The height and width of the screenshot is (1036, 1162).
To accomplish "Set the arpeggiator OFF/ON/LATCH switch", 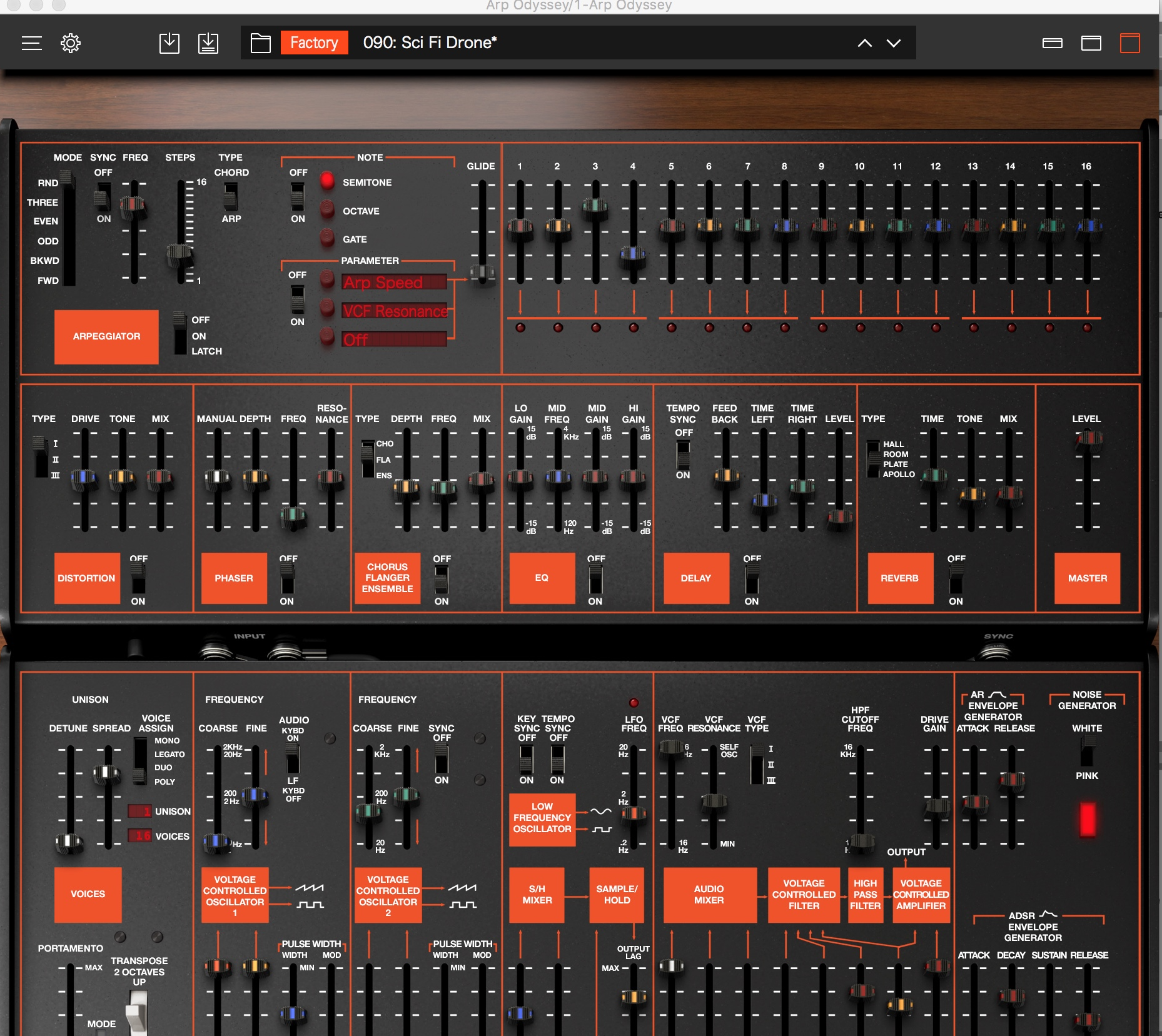I will [179, 333].
